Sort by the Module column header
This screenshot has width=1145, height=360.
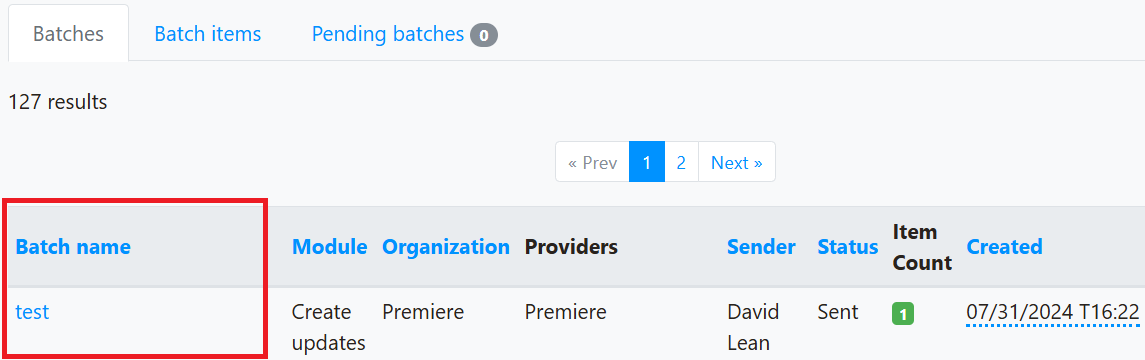(x=329, y=247)
